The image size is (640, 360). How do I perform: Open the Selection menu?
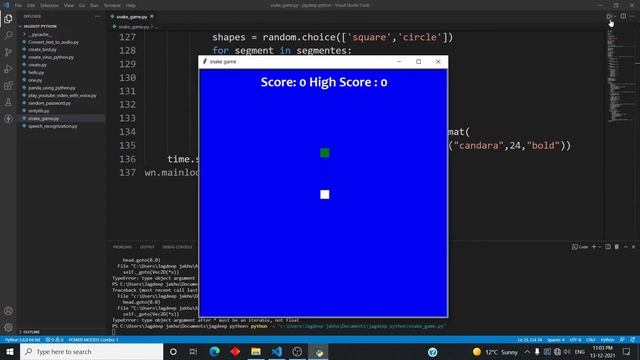tap(49, 5)
